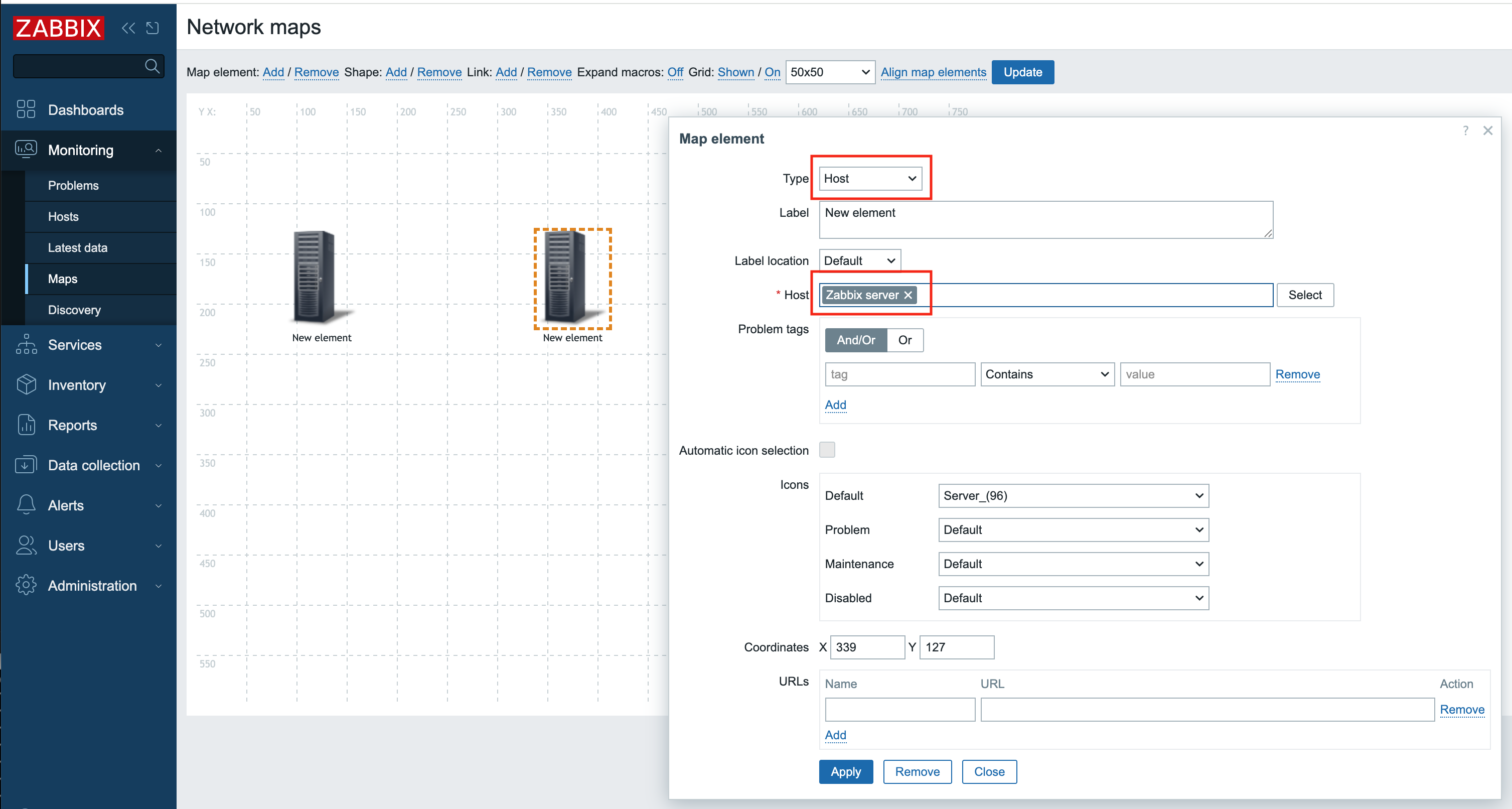1512x809 pixels.
Task: Click Link Add link in toolbar
Action: click(506, 72)
